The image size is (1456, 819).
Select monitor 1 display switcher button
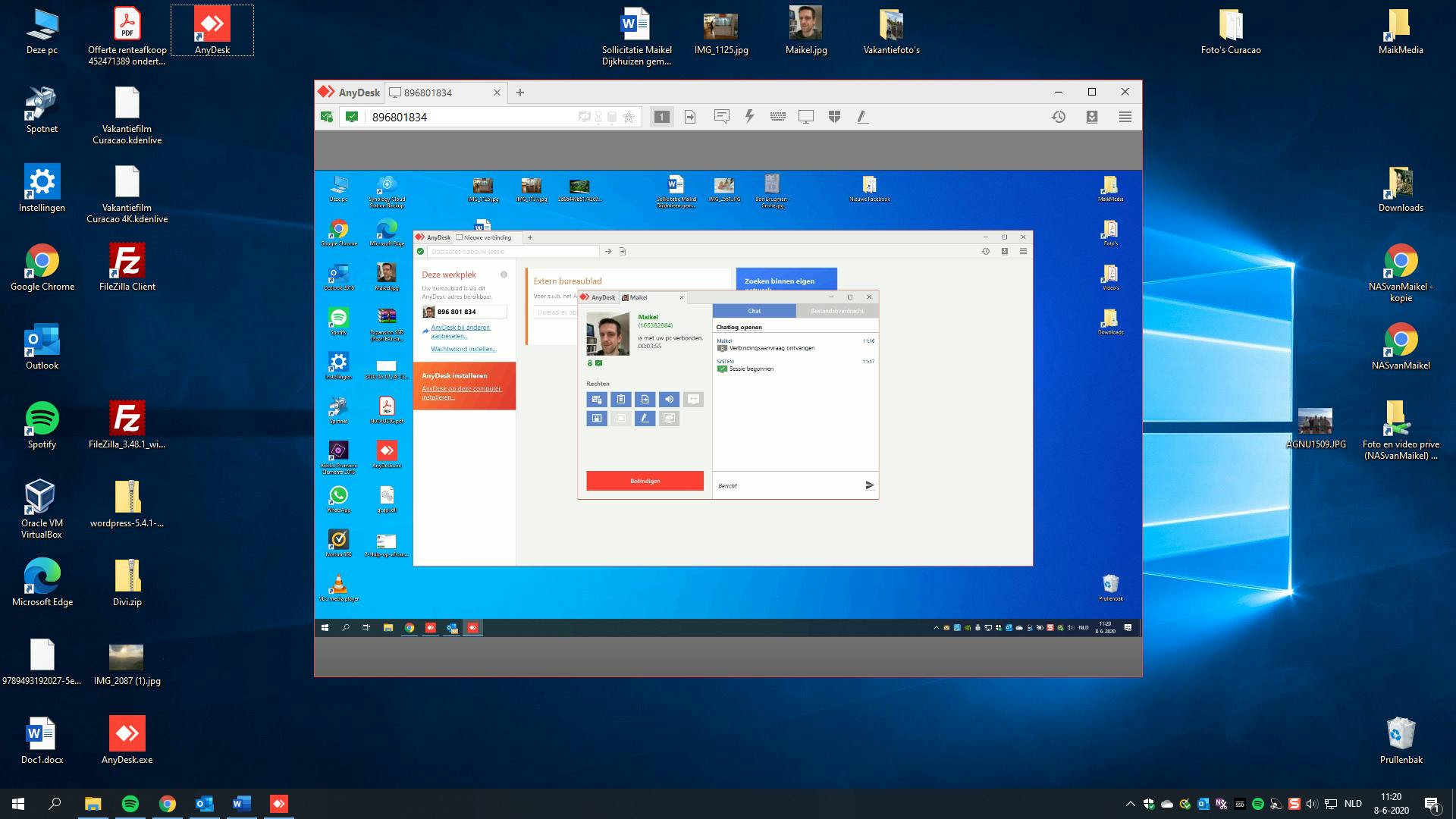662,117
